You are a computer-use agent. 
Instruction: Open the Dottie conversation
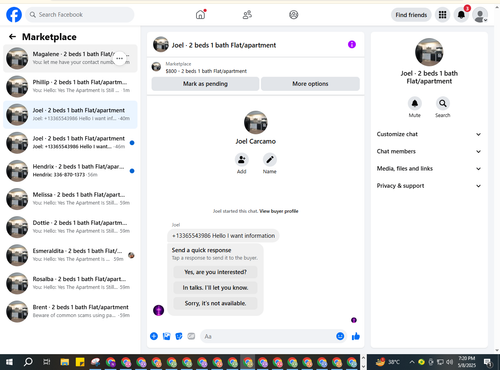tap(70, 227)
